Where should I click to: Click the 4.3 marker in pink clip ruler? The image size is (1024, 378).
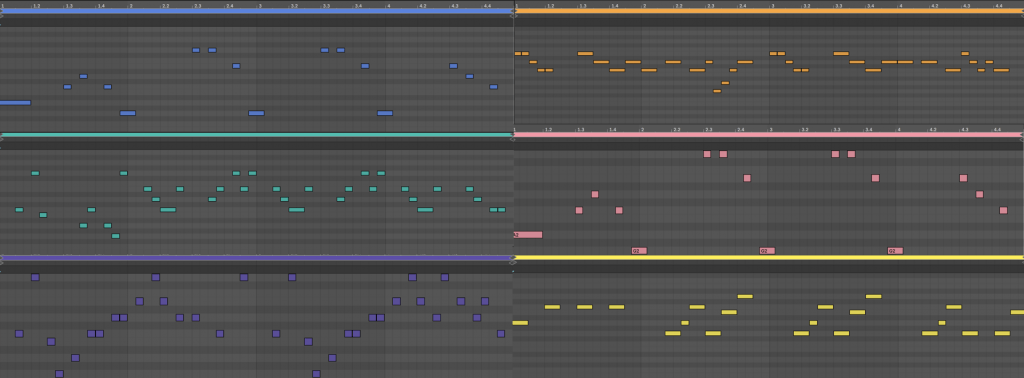(x=965, y=130)
